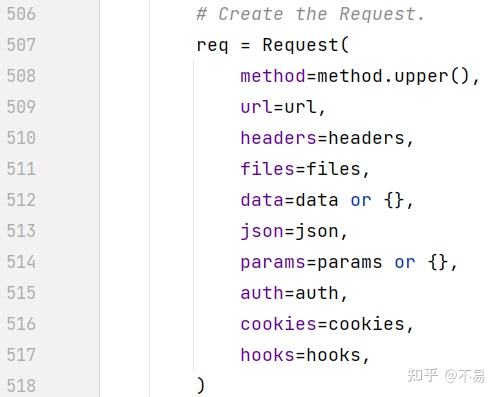Click the 知乎 @不易 watermark
The width and height of the screenshot is (498, 397).
446,376
